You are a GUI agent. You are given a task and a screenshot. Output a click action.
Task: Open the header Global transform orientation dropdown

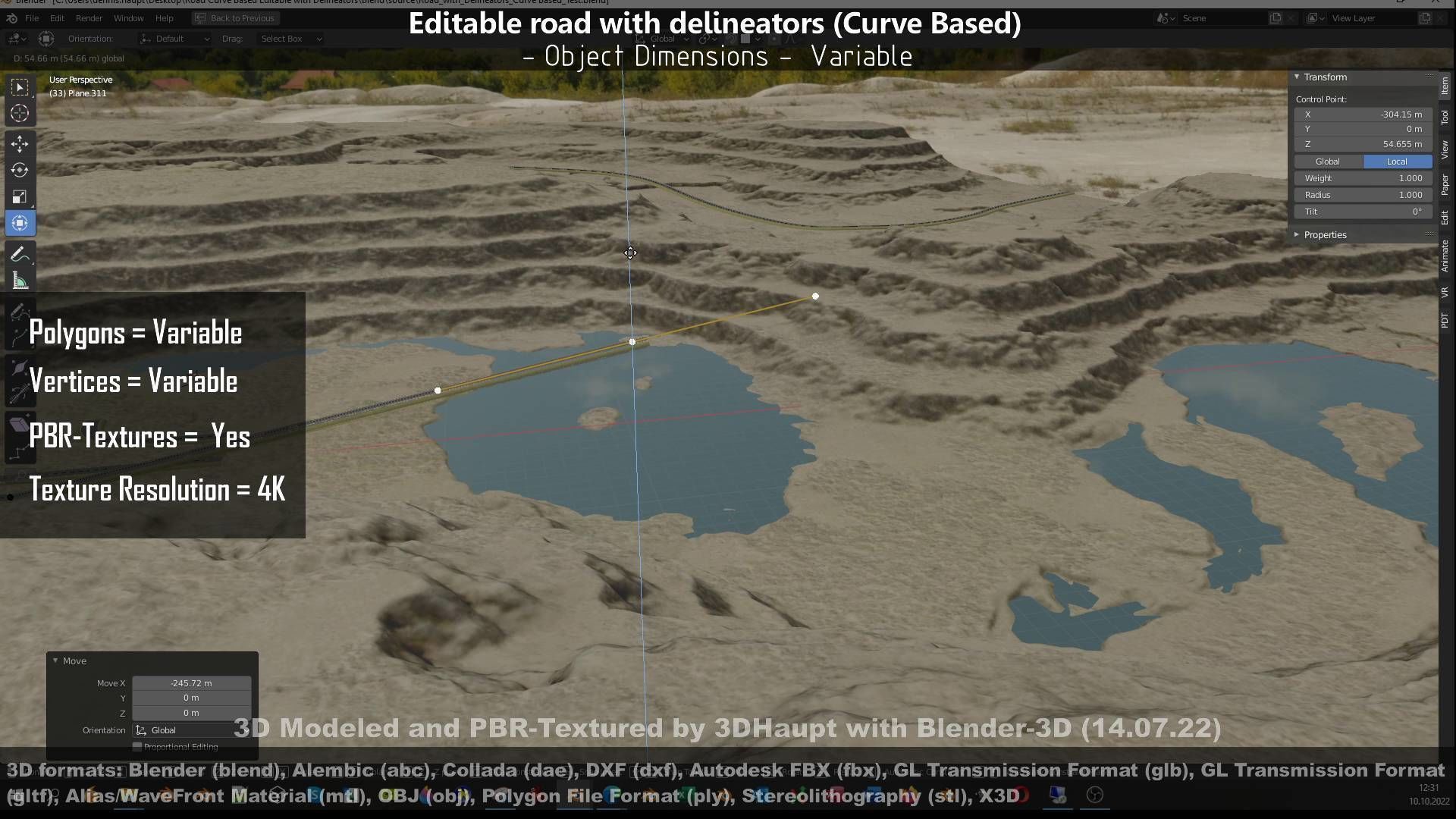point(662,39)
